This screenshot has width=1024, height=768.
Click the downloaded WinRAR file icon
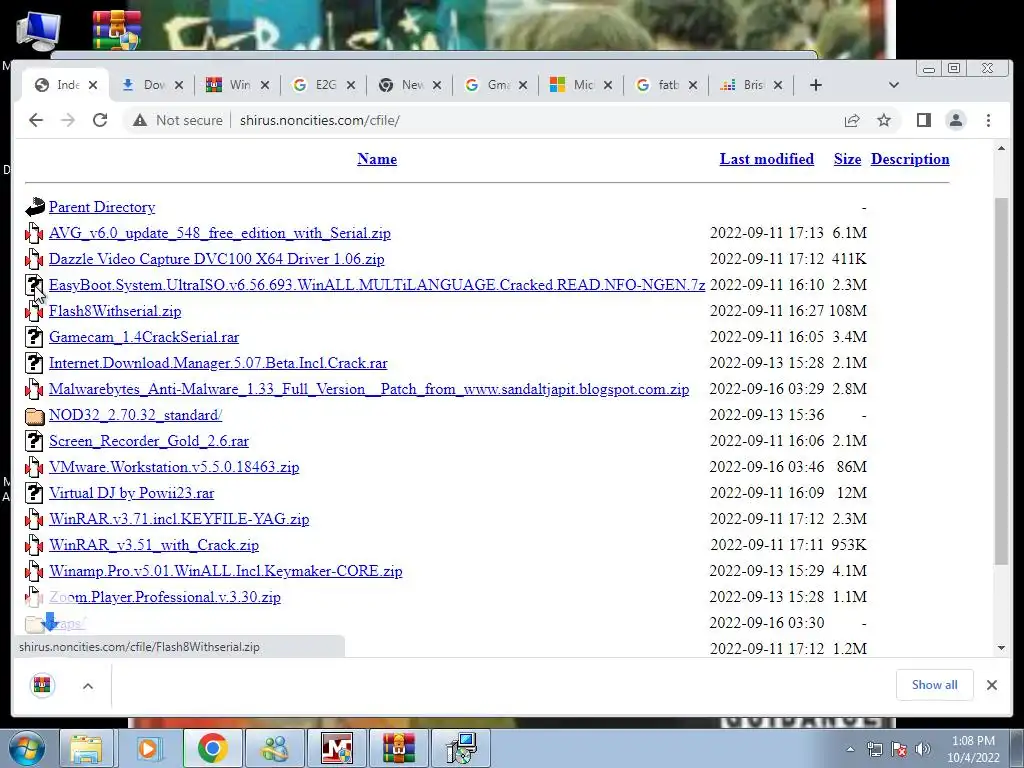click(42, 685)
